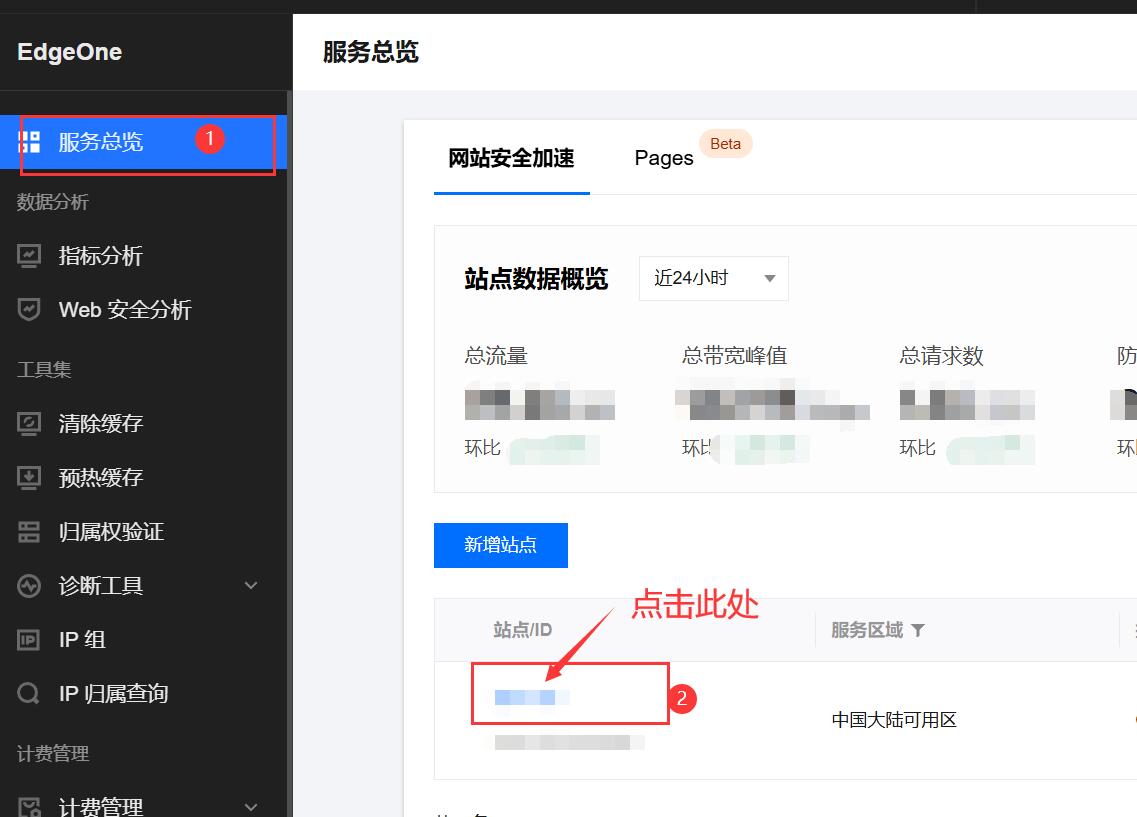The height and width of the screenshot is (817, 1137).
Task: Expand the 计费管理 submenu chevron
Action: 251,806
